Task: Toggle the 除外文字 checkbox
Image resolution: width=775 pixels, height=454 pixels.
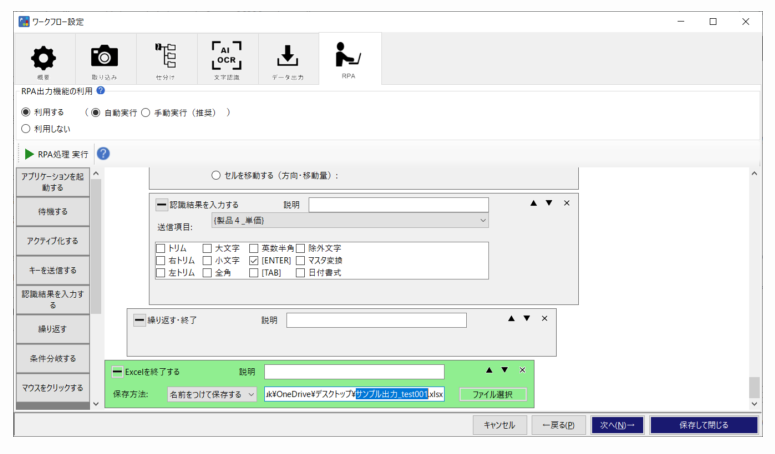Action: click(300, 248)
